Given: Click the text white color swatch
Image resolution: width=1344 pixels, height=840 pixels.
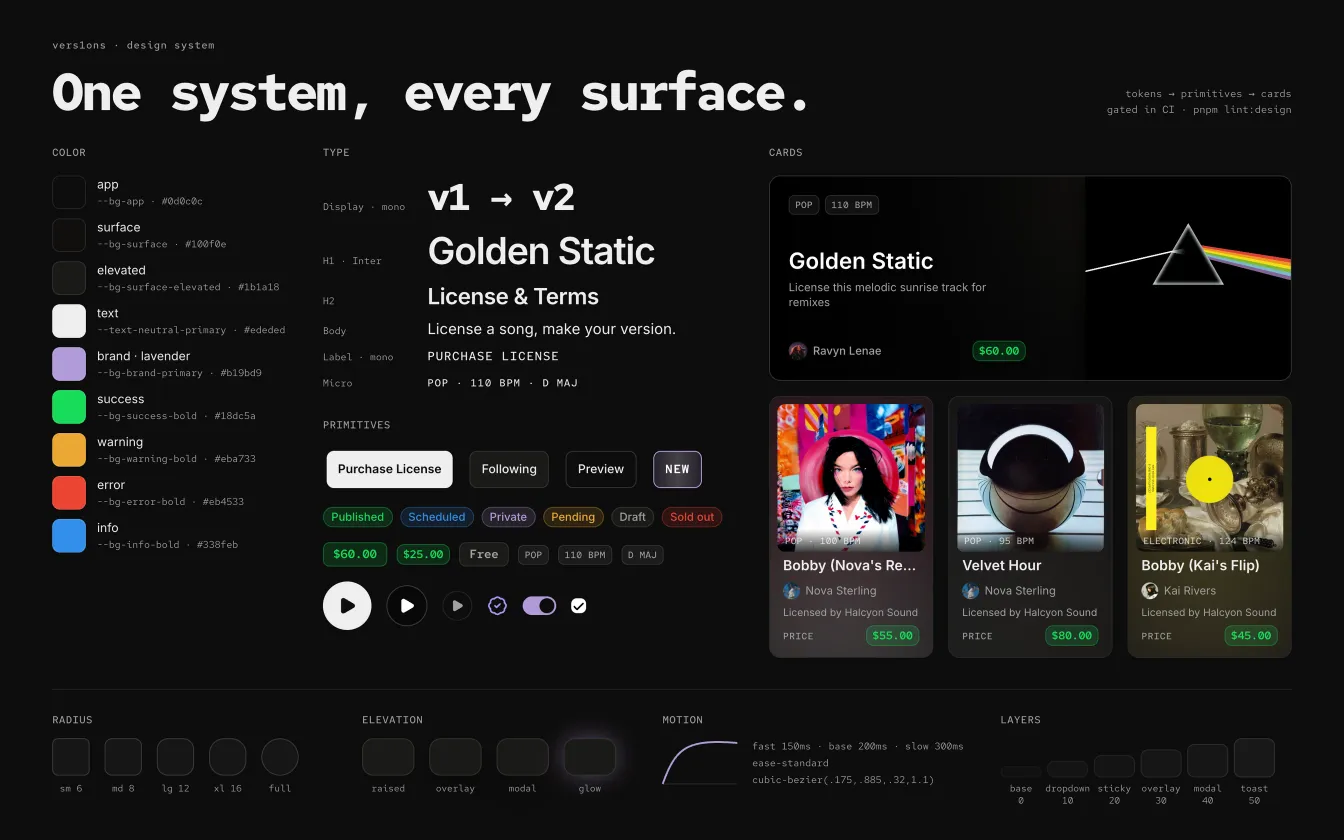Looking at the screenshot, I should pos(69,321).
